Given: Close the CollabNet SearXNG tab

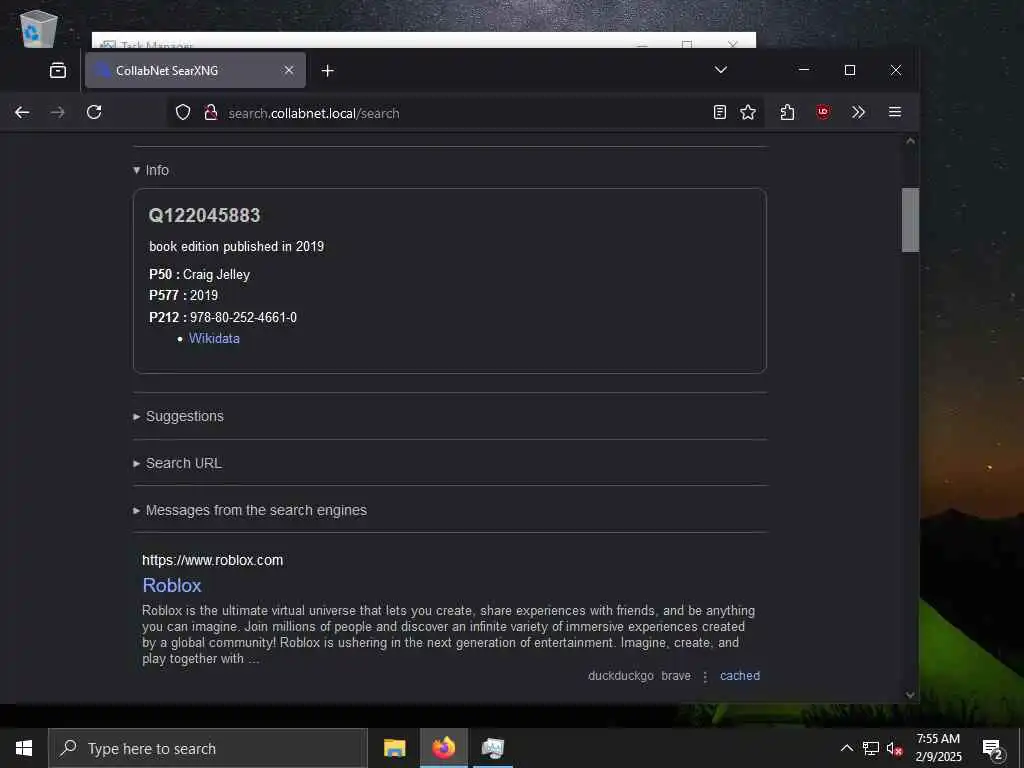Looking at the screenshot, I should pos(289,70).
